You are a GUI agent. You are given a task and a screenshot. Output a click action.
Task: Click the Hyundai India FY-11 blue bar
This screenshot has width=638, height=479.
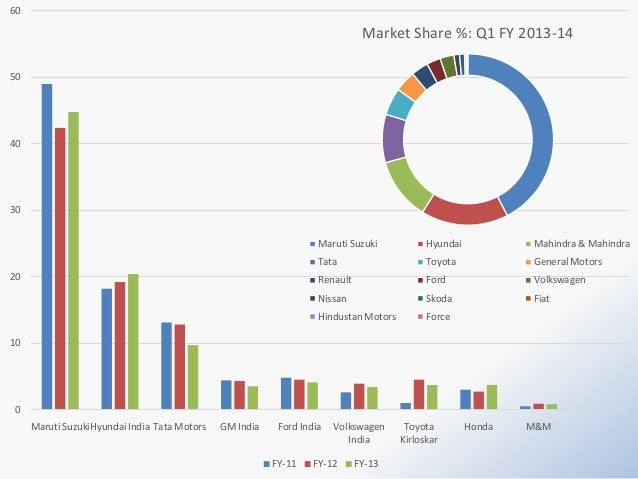pos(107,349)
